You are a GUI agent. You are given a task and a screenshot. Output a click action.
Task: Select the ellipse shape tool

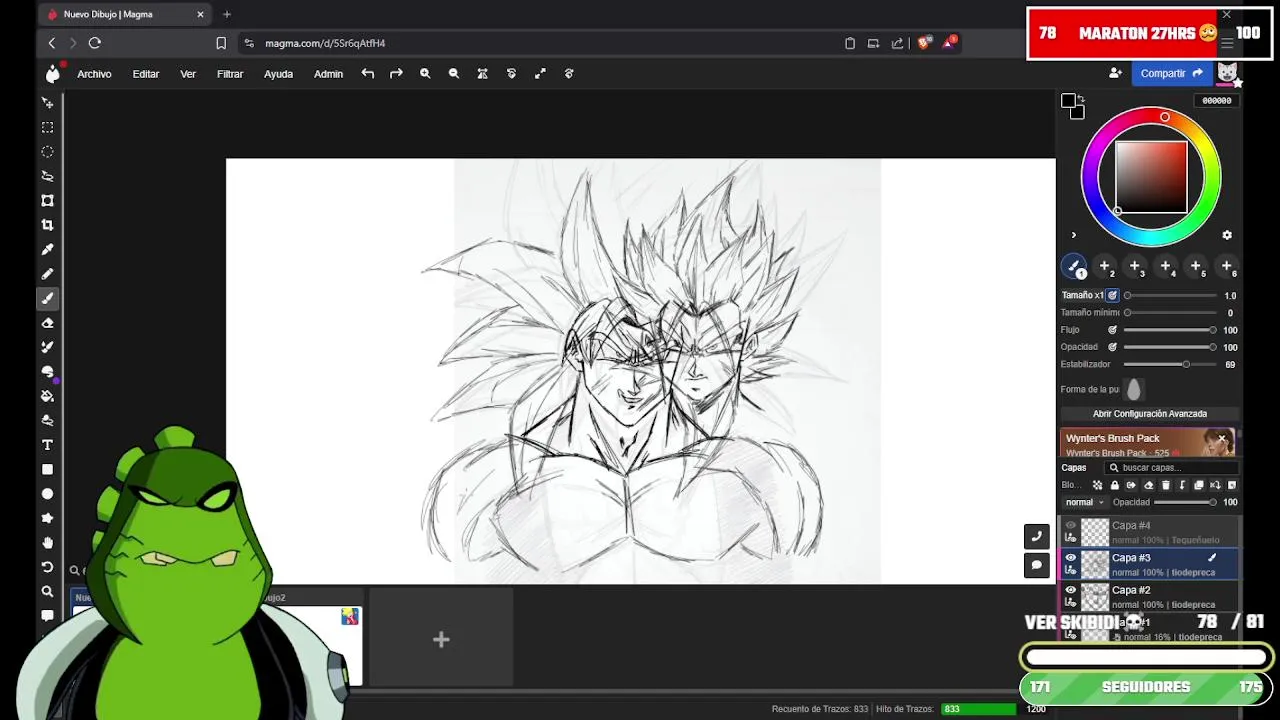47,494
